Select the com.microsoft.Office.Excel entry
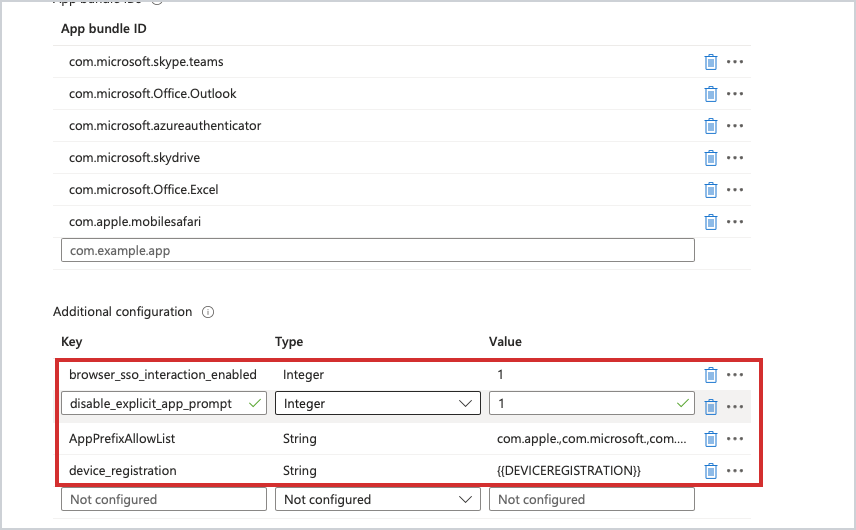 point(144,190)
